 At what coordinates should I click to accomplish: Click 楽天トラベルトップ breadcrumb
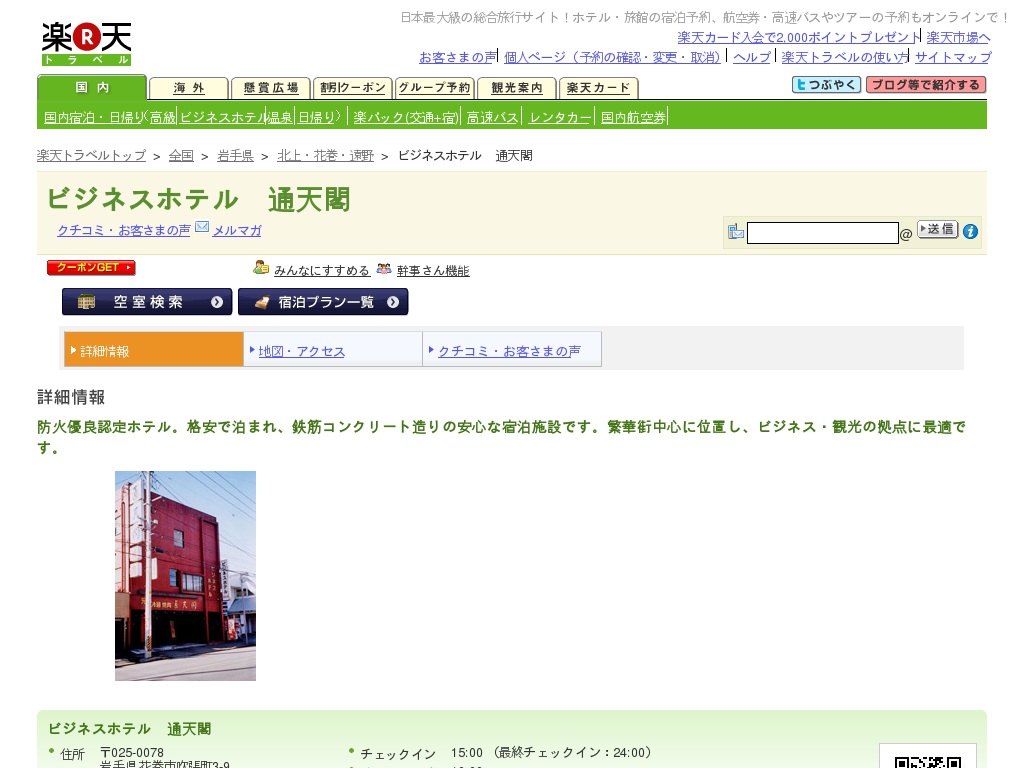coord(91,155)
